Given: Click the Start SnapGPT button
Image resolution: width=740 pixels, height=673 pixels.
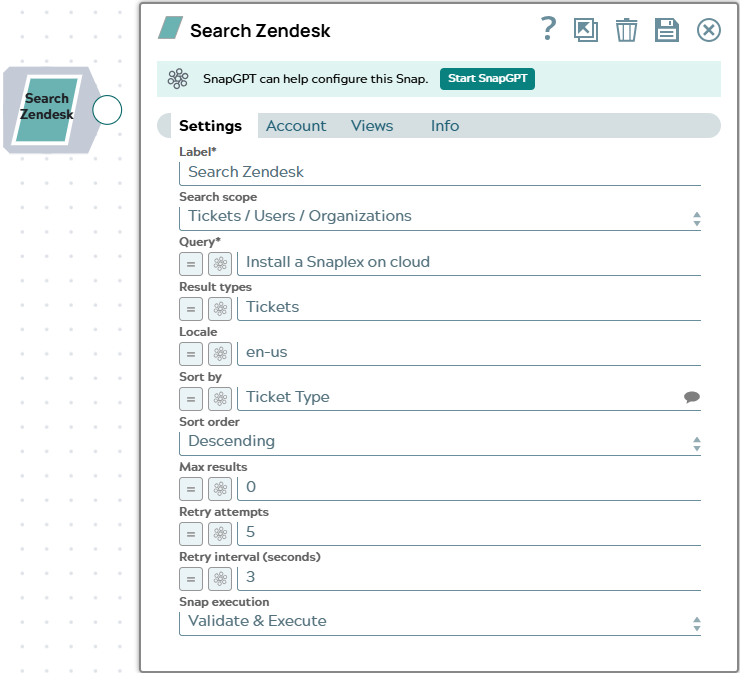Looking at the screenshot, I should pos(487,78).
